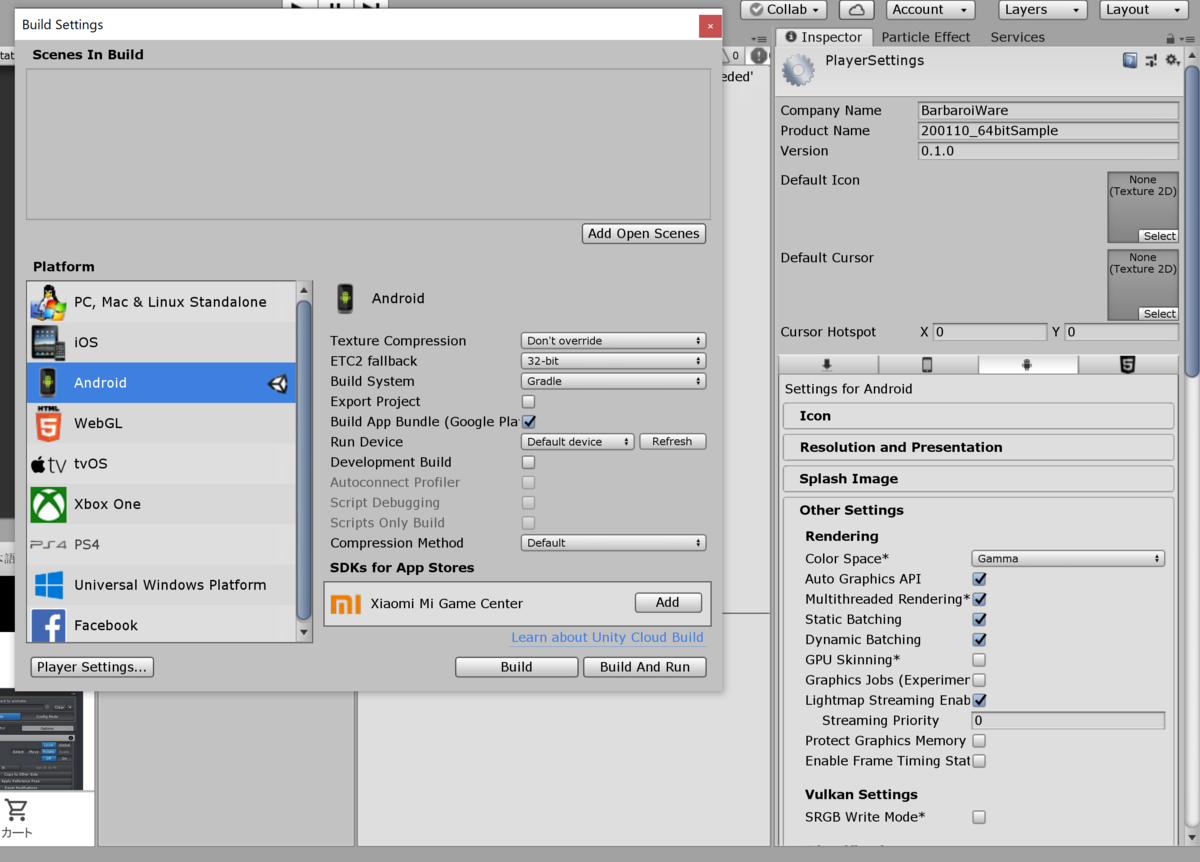The image size is (1200, 862).
Task: Click the PlayerSettings large gear icon
Action: coord(798,70)
